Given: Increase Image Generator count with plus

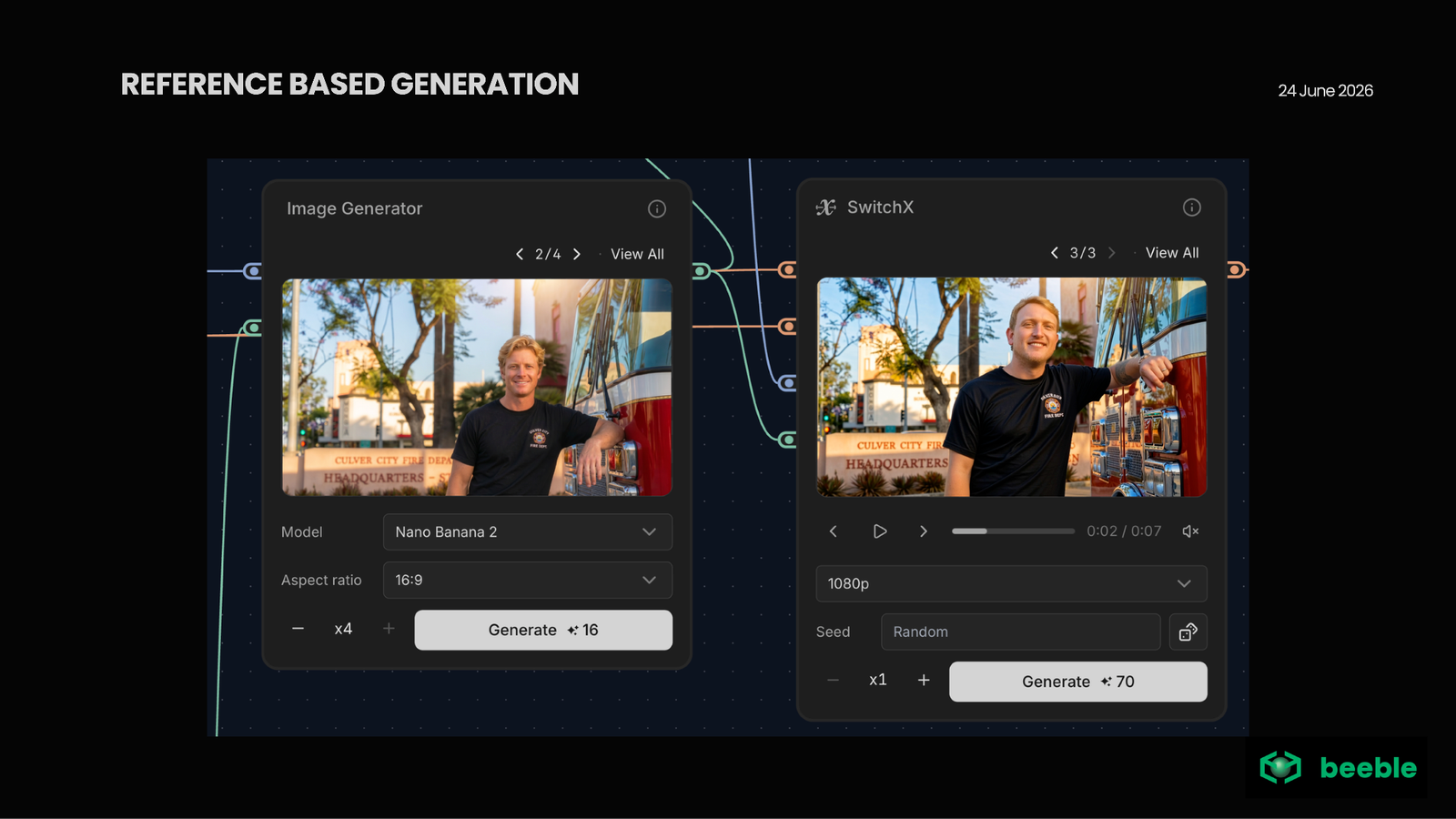Looking at the screenshot, I should [389, 629].
